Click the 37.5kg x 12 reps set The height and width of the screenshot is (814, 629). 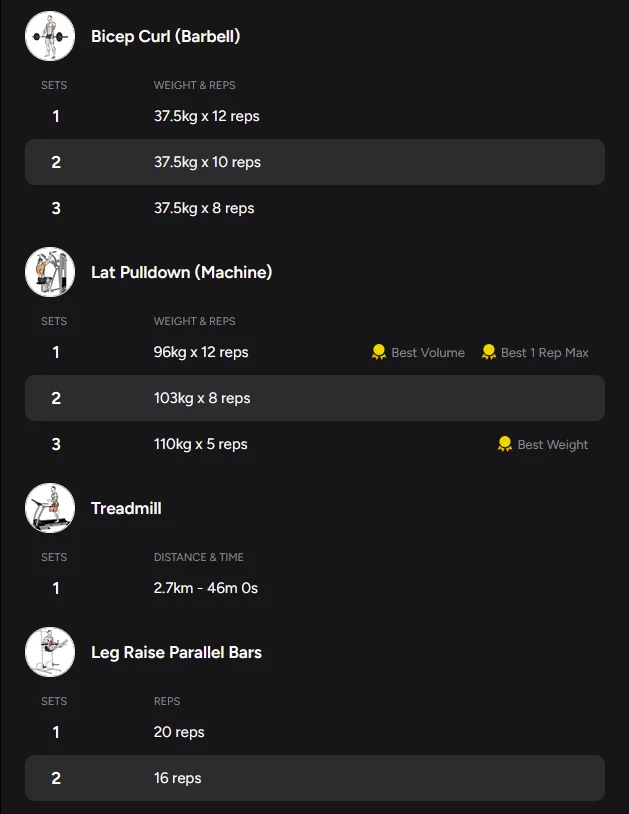click(x=207, y=116)
